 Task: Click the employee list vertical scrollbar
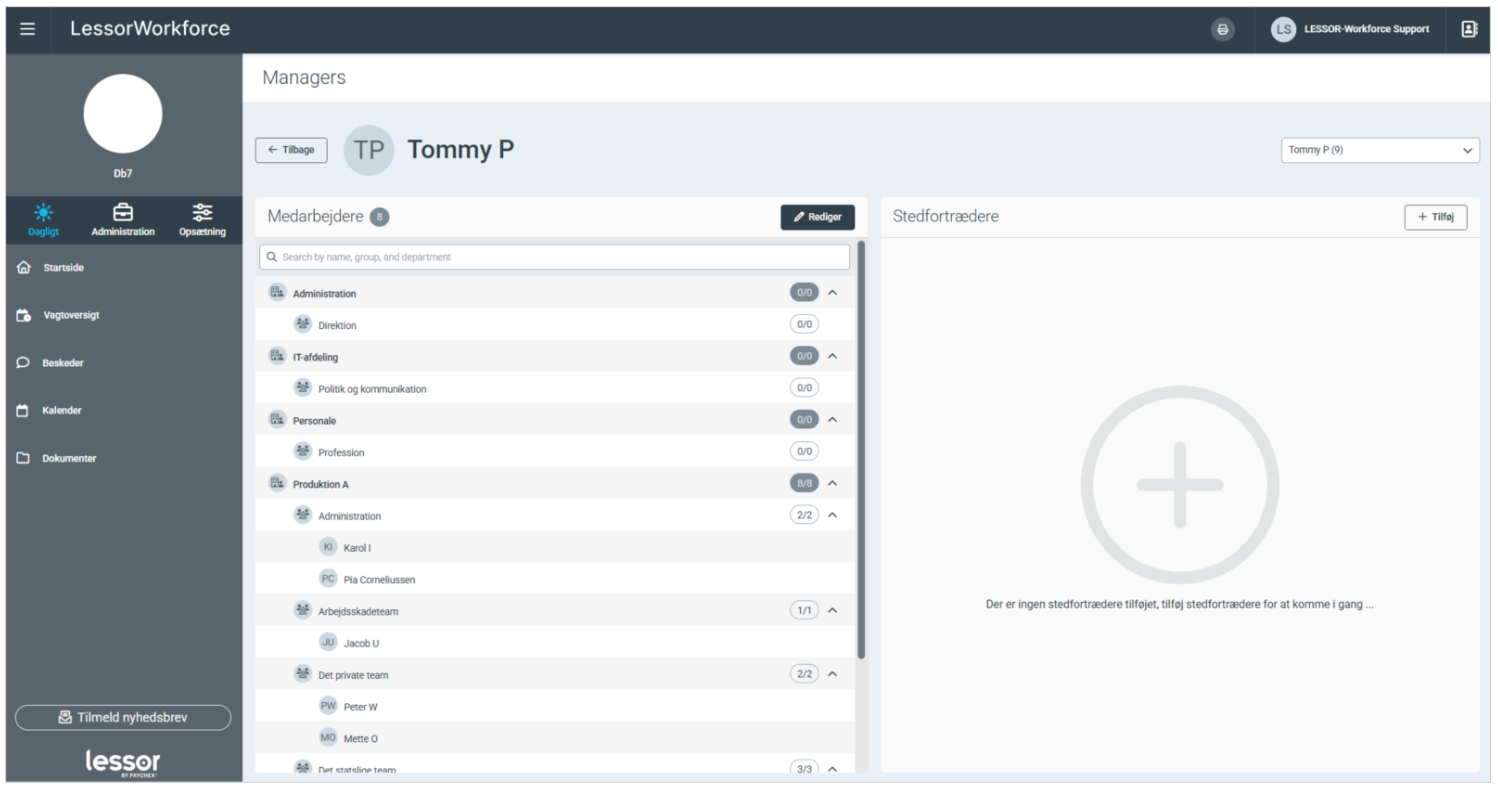coord(861,450)
